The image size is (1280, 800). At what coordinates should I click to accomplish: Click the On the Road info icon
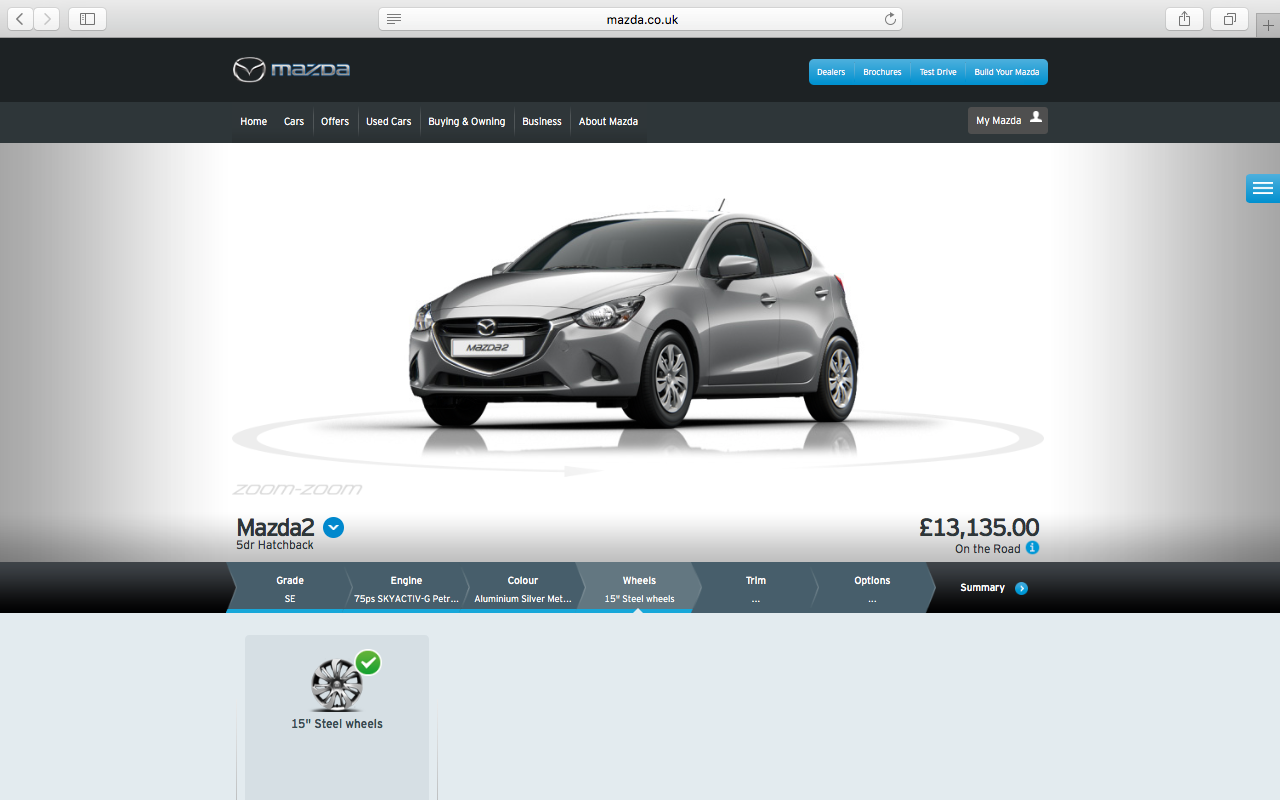click(x=1033, y=548)
